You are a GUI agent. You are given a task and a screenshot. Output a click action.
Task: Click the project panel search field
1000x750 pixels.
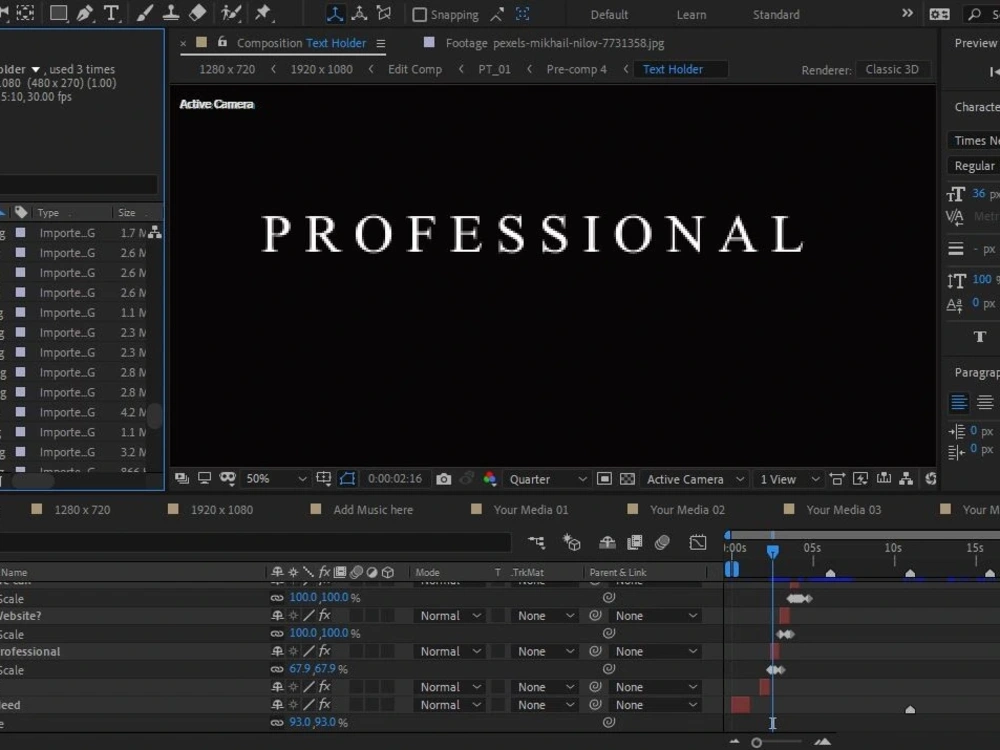[x=78, y=184]
